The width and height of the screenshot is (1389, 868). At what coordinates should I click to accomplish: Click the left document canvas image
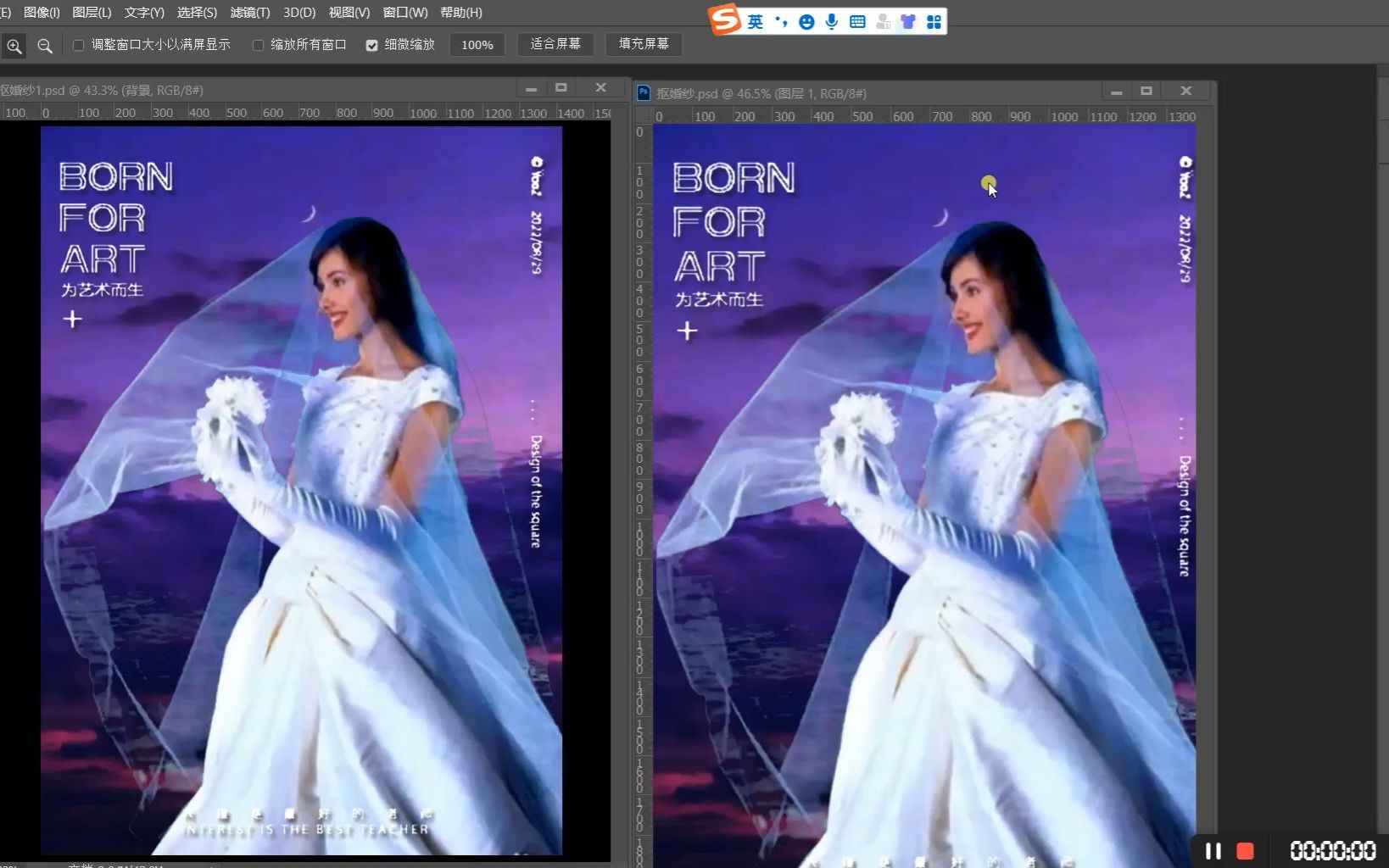tap(301, 491)
